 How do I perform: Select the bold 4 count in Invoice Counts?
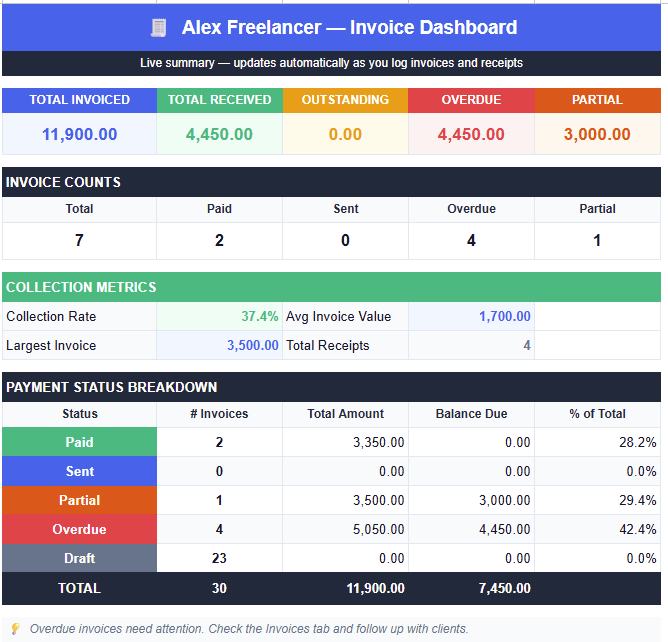[x=471, y=241]
